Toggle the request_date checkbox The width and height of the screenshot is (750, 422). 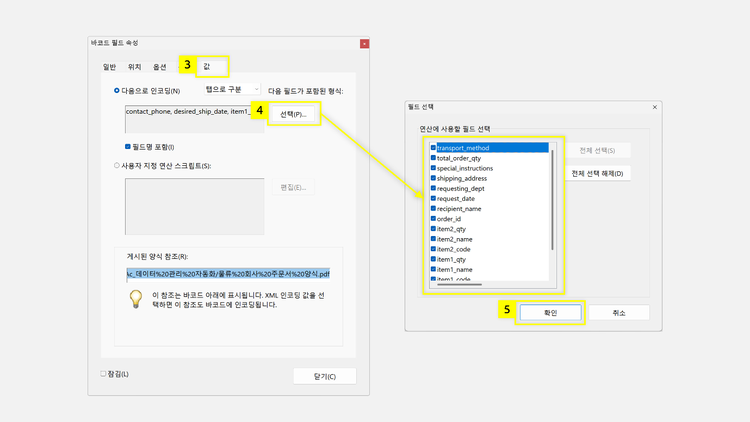point(433,198)
